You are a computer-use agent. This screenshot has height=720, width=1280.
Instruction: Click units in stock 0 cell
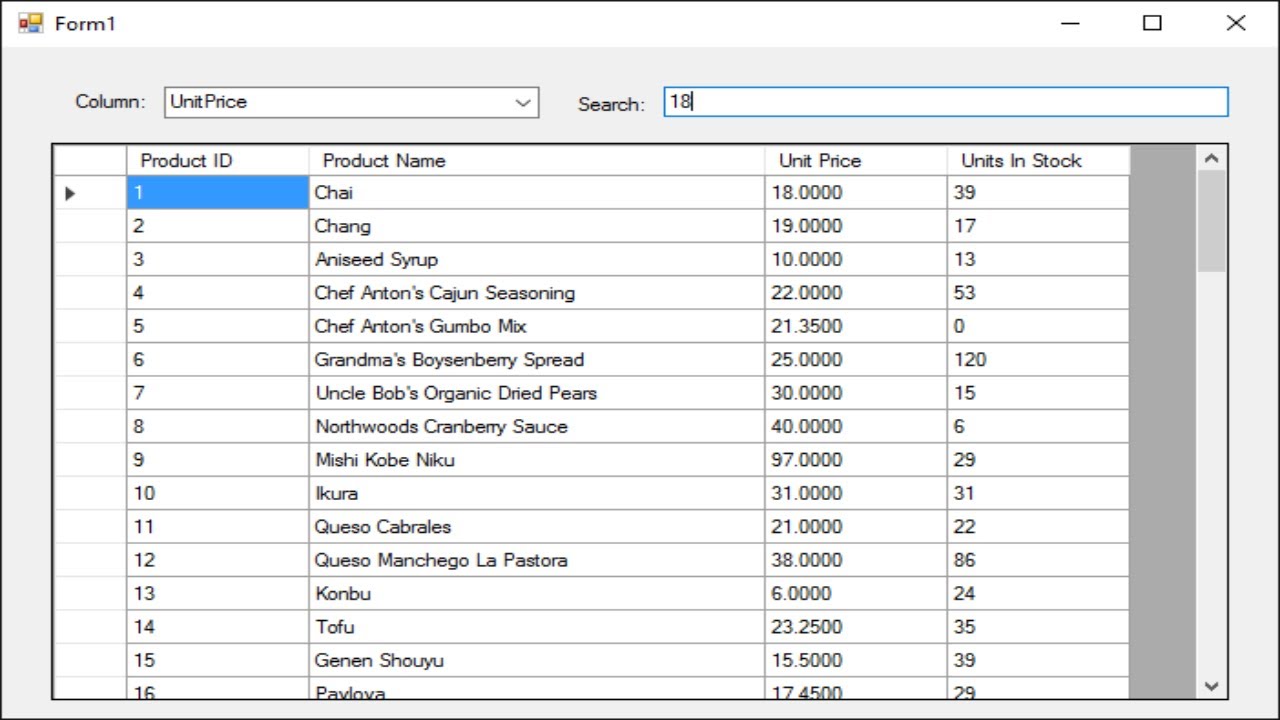point(1038,326)
